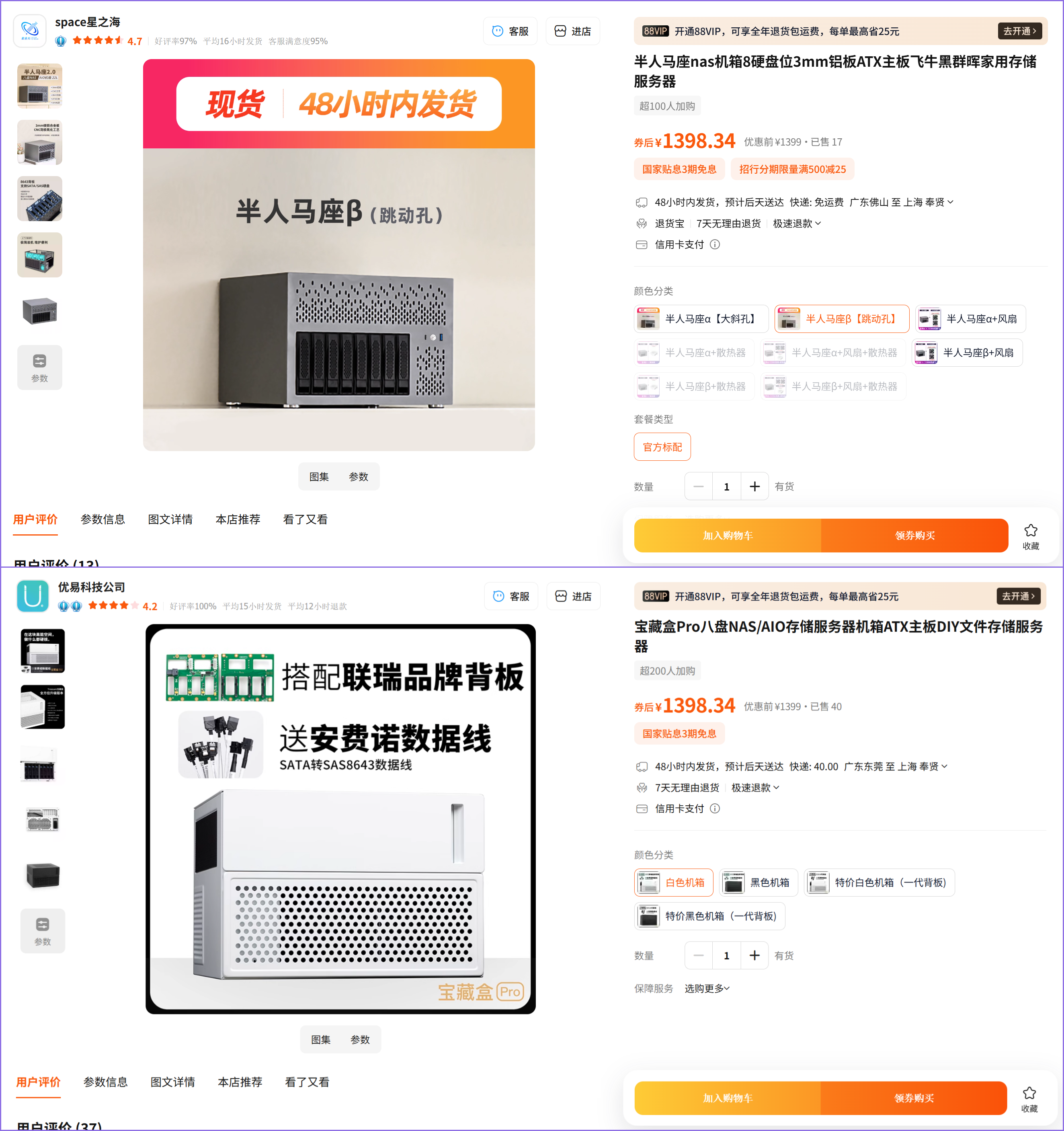Open the 参数 icon below the space星之海 thumbnails

39,367
